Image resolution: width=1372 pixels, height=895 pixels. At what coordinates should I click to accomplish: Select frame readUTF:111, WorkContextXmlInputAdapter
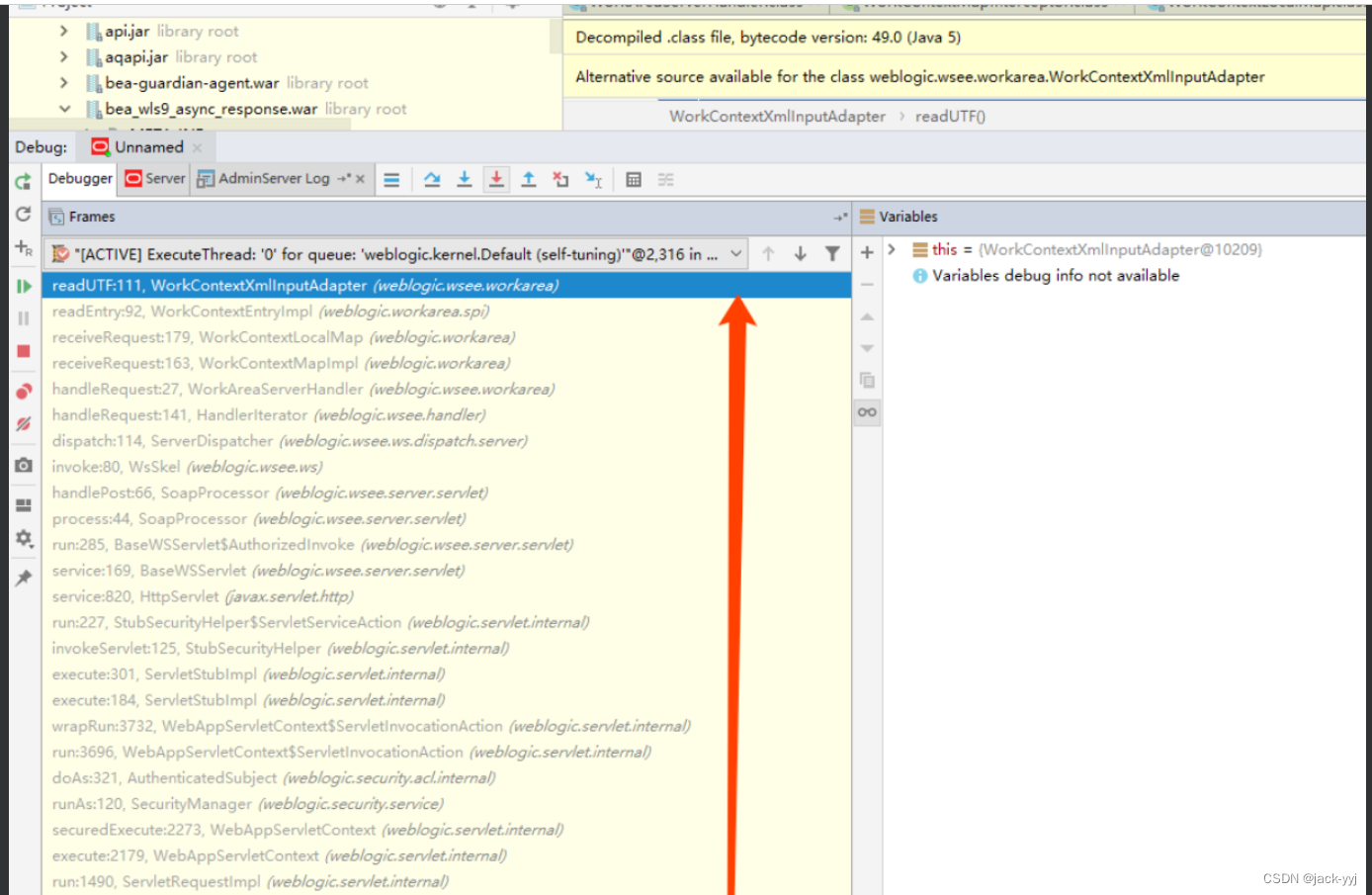pos(447,286)
